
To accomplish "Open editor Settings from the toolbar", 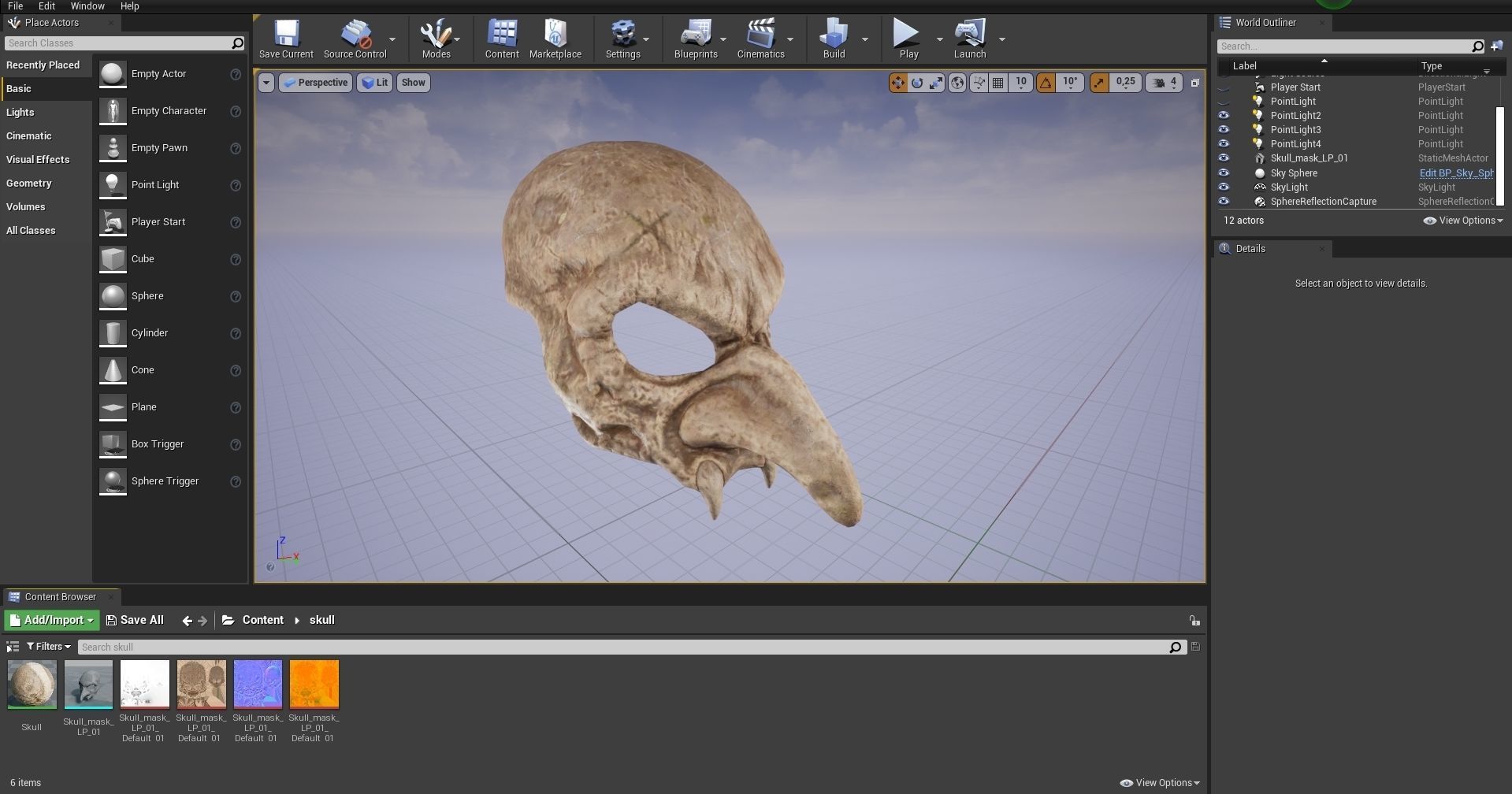I will point(622,39).
